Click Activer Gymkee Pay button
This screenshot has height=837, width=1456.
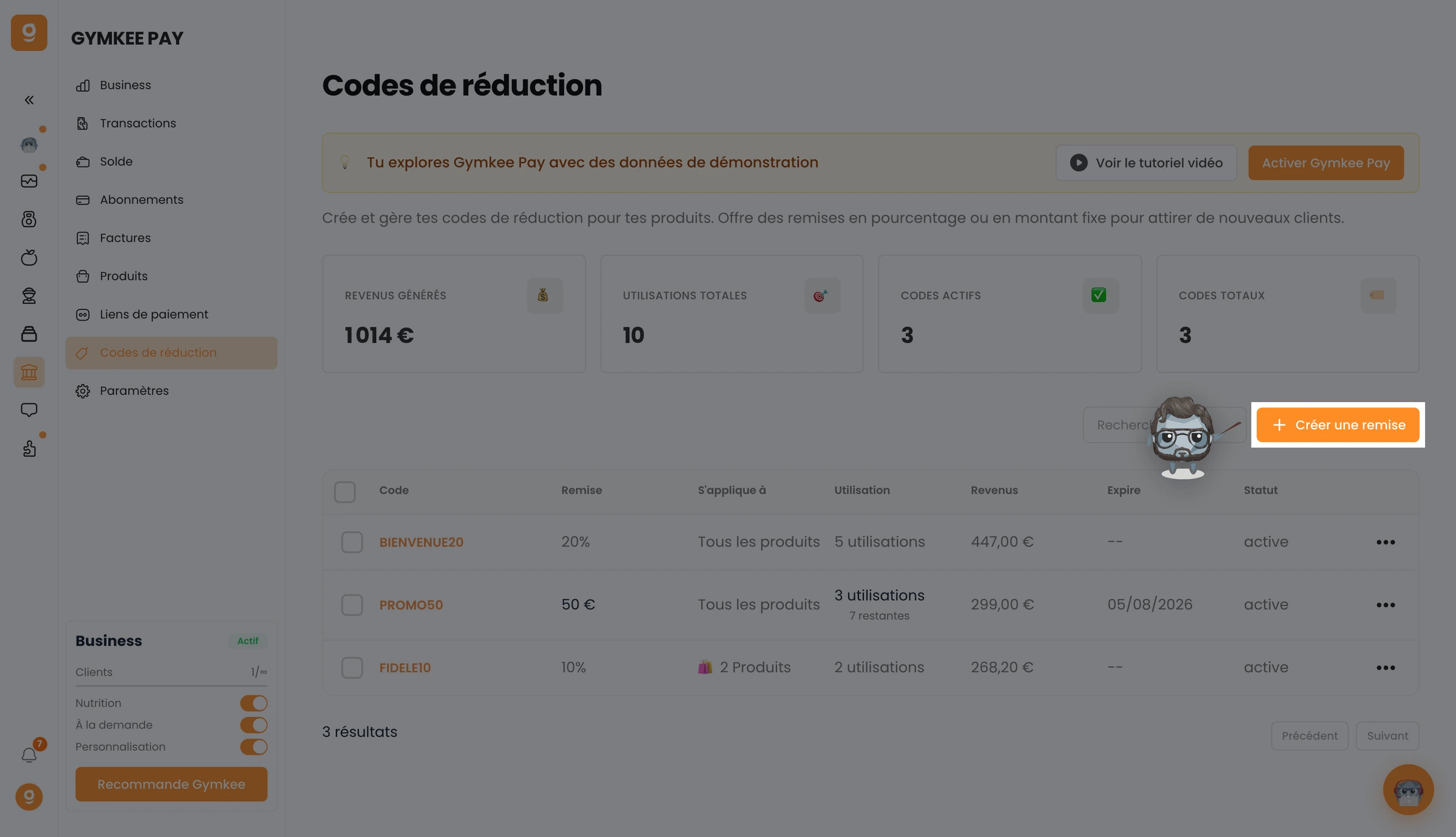pos(1326,163)
